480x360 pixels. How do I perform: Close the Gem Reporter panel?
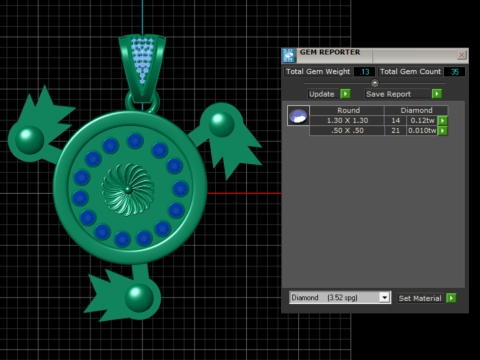(x=461, y=55)
